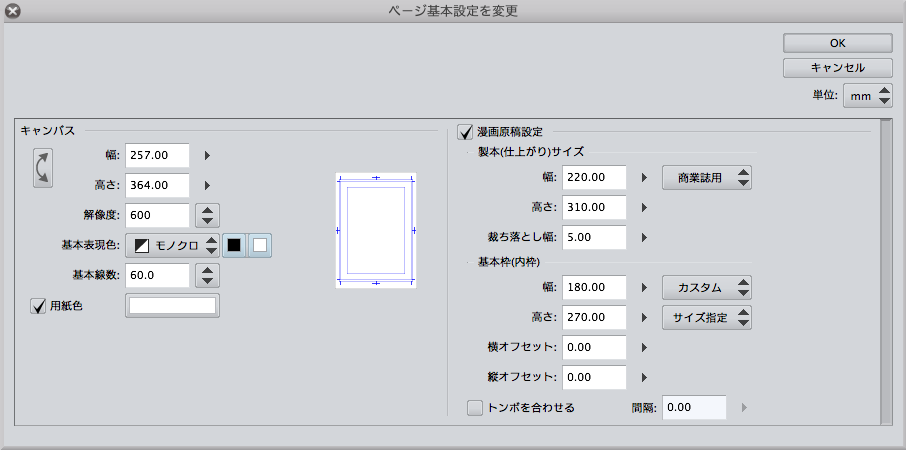This screenshot has width=906, height=450.
Task: Click the canvas 幅 field showing 257.00
Action: pos(157,155)
